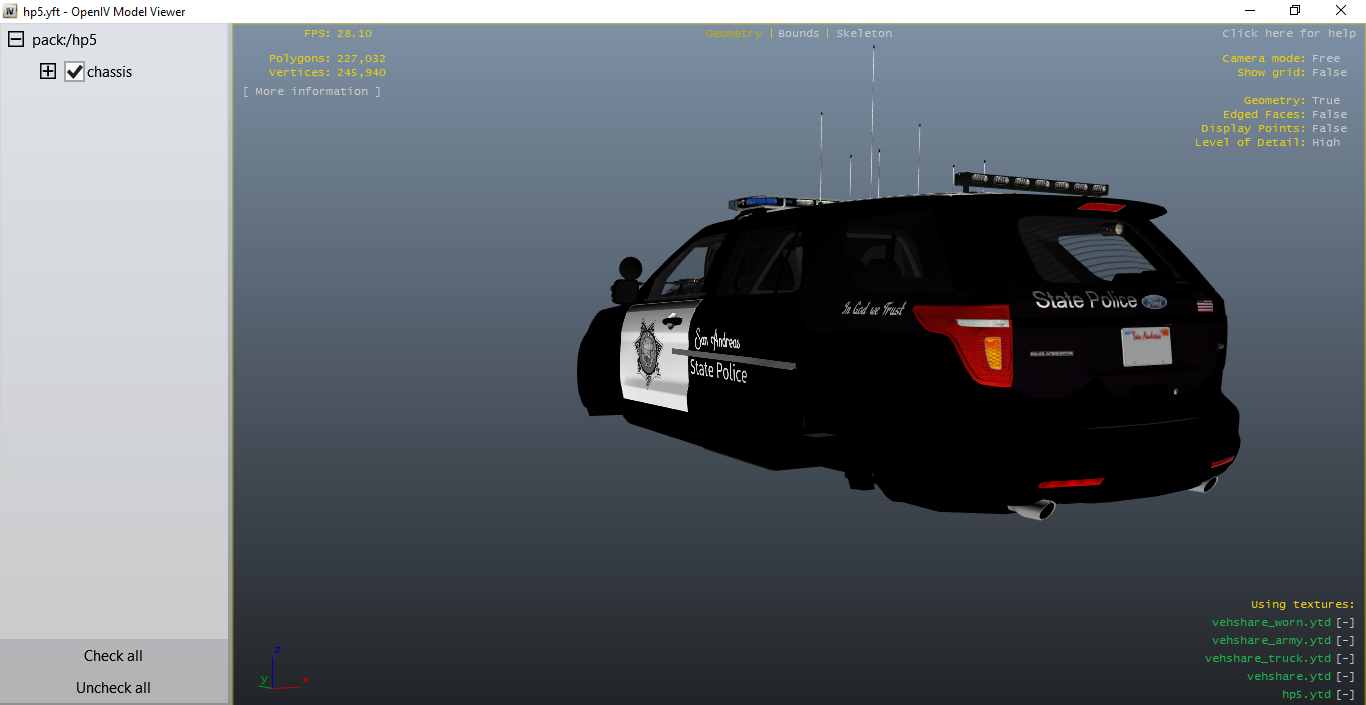The image size is (1366, 705).
Task: Switch to the Bounds view tab
Action: [x=798, y=34]
